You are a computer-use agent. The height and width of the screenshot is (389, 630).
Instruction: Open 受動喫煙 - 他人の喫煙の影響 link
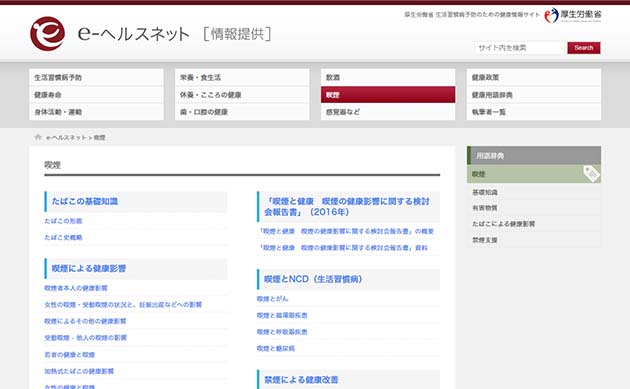pos(85,338)
